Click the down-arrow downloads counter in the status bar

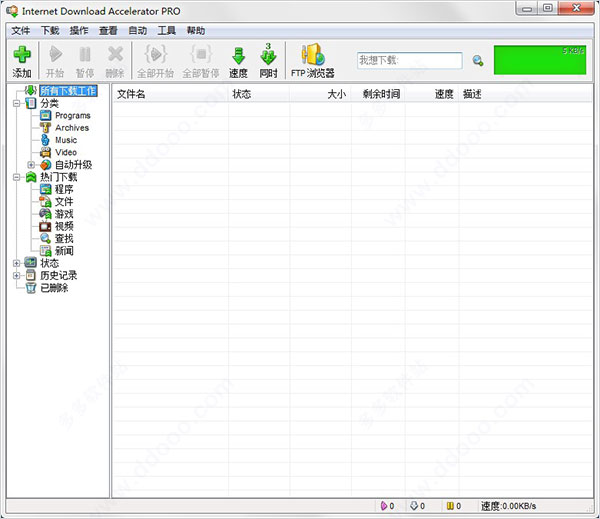click(417, 506)
